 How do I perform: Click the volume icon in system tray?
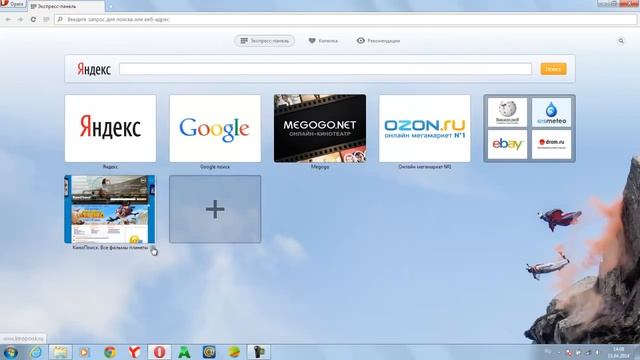(597, 352)
